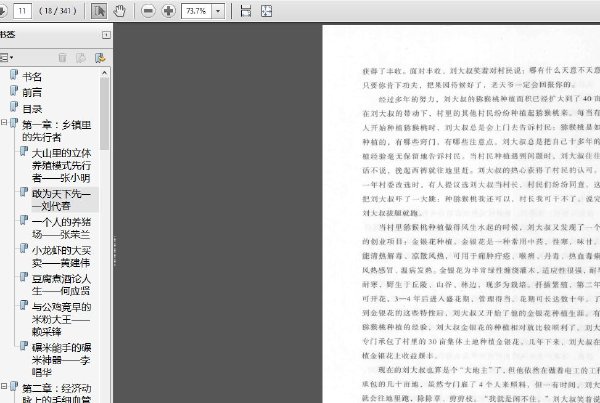Viewport: 600px width, 403px height.
Task: Click the bookmarks panel scroll-up arrow
Action: click(x=104, y=73)
